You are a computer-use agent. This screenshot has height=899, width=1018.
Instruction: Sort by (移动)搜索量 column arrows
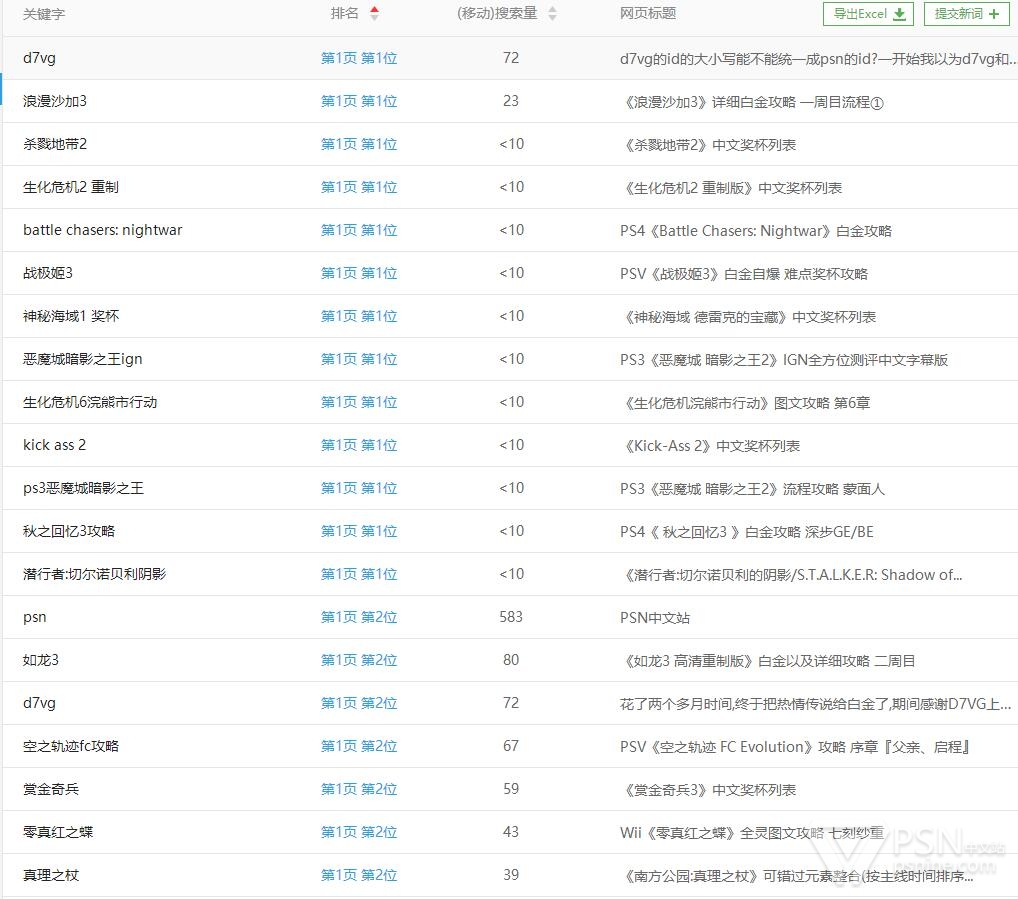552,13
